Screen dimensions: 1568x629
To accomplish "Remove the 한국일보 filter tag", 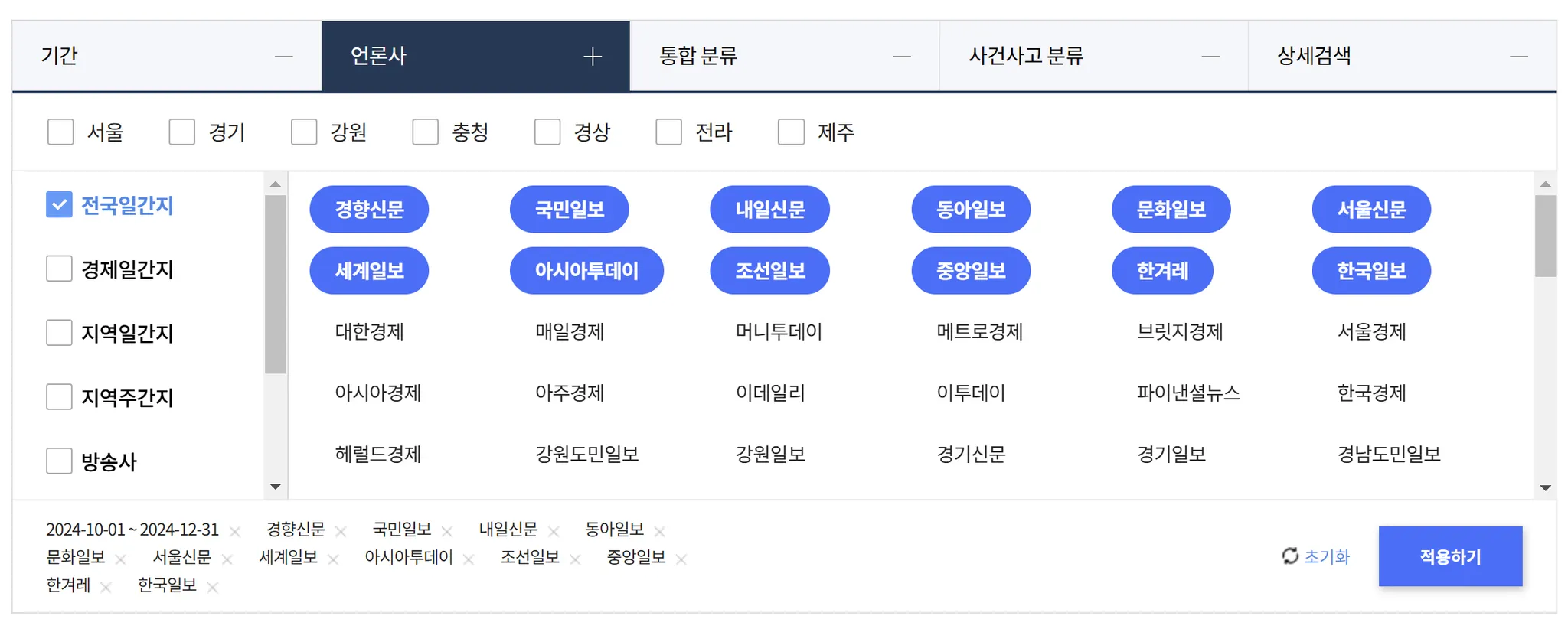I will click(x=212, y=587).
